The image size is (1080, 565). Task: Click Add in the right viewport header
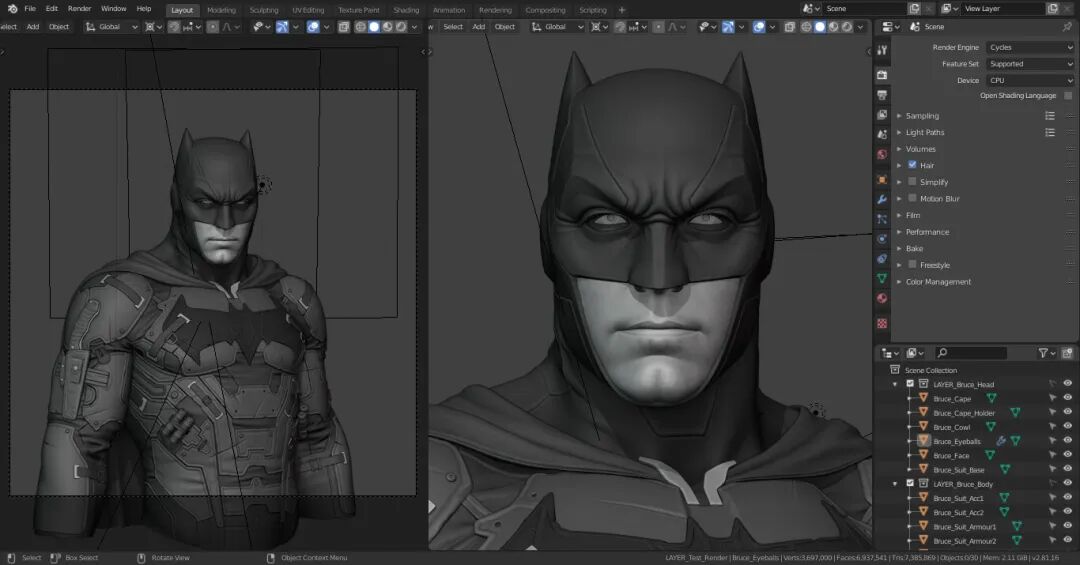point(479,27)
